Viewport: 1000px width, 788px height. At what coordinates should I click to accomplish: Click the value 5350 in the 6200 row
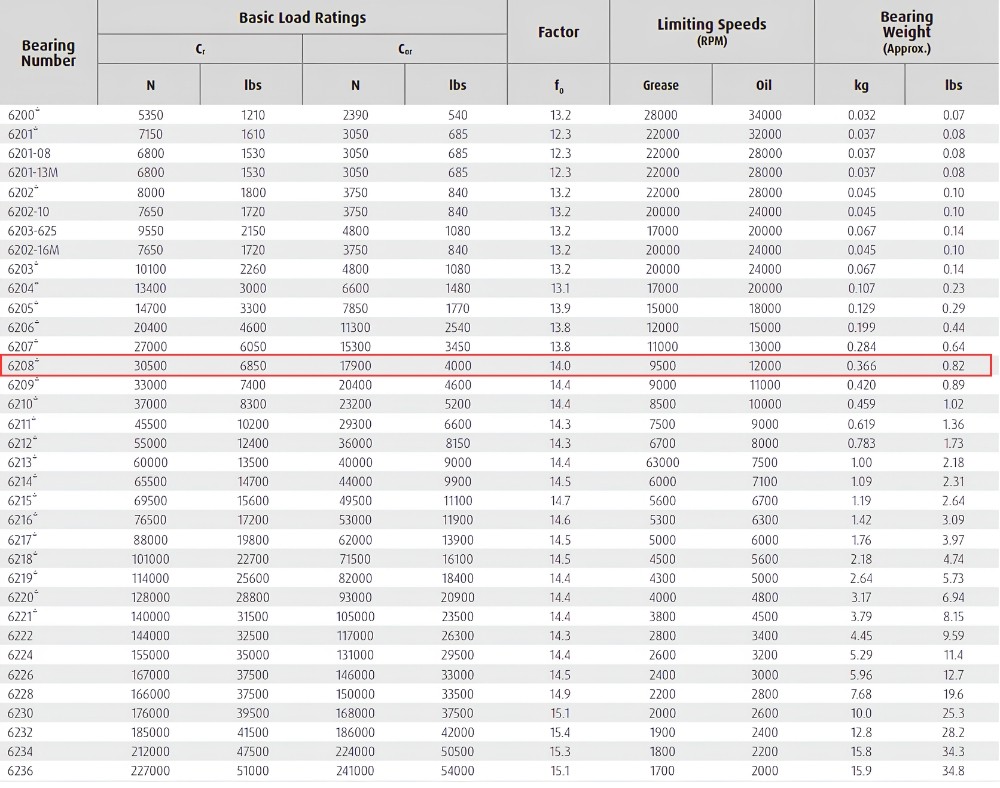pyautogui.click(x=151, y=115)
